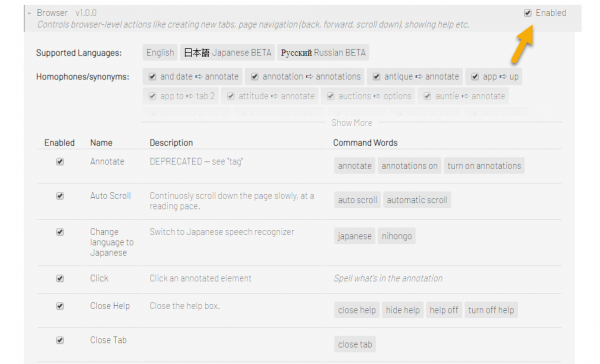Select Russian BETA language
600x364 pixels.
(323, 52)
